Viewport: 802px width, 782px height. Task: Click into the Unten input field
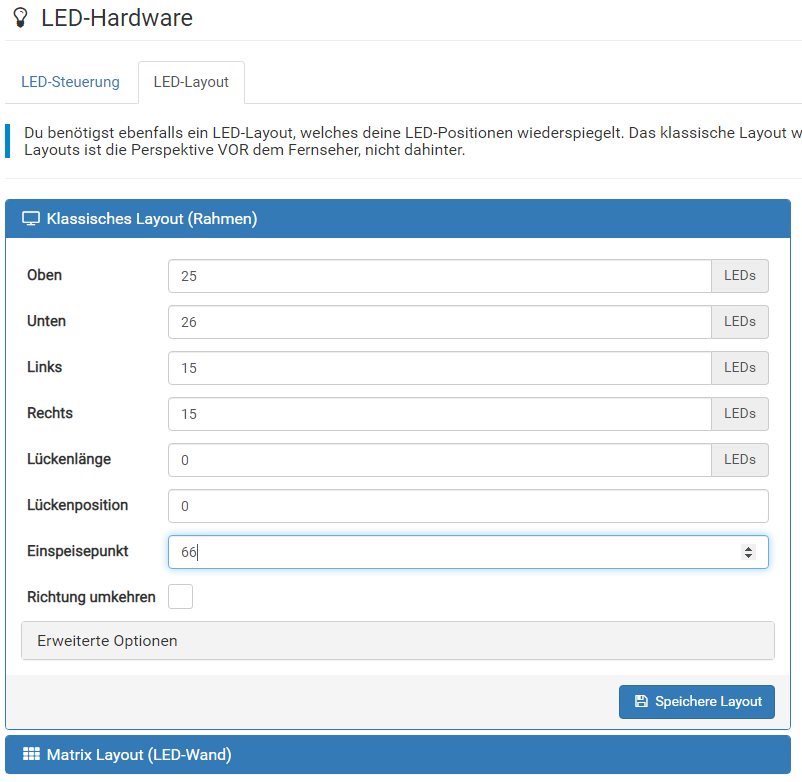(x=439, y=322)
